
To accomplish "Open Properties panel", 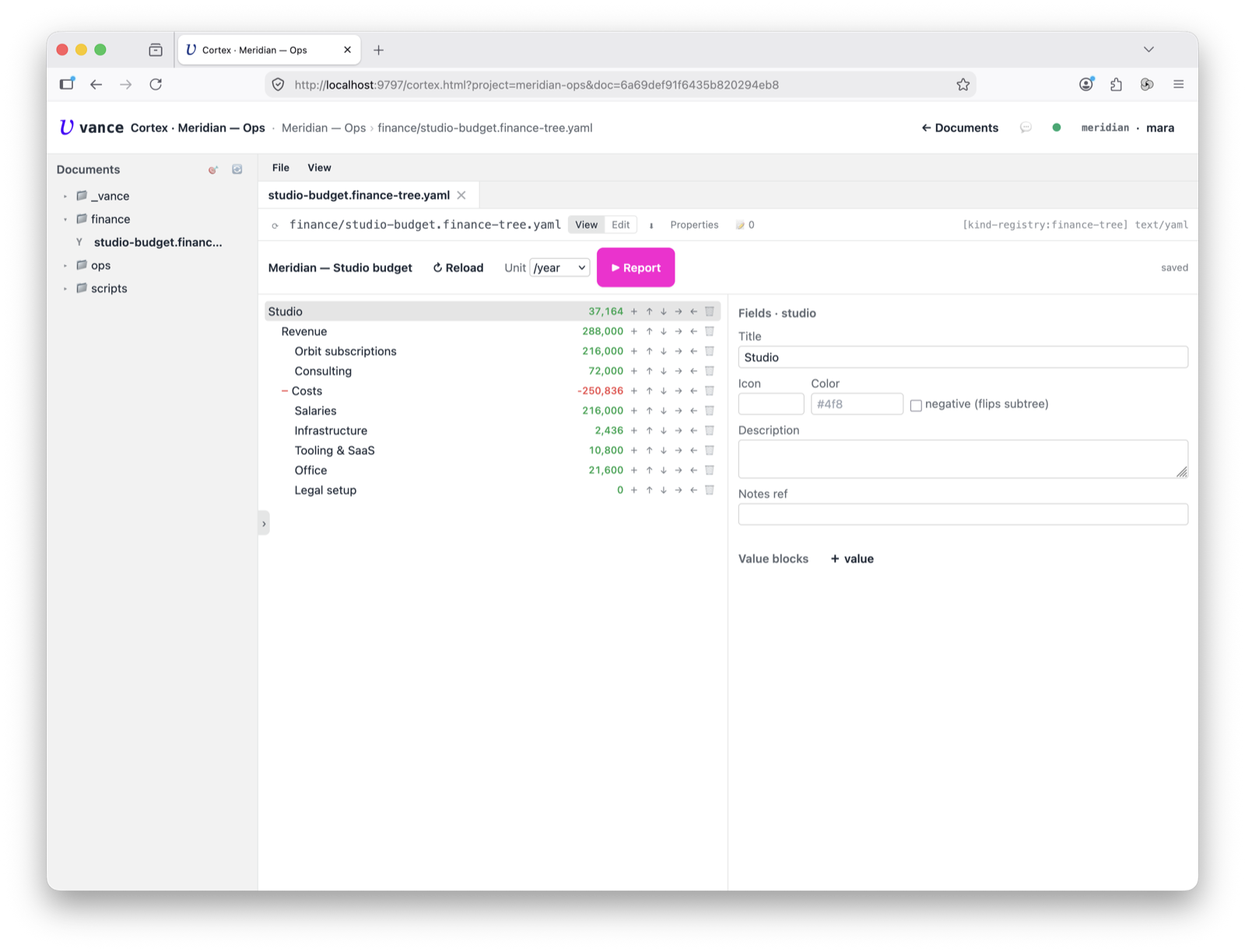I will click(694, 225).
